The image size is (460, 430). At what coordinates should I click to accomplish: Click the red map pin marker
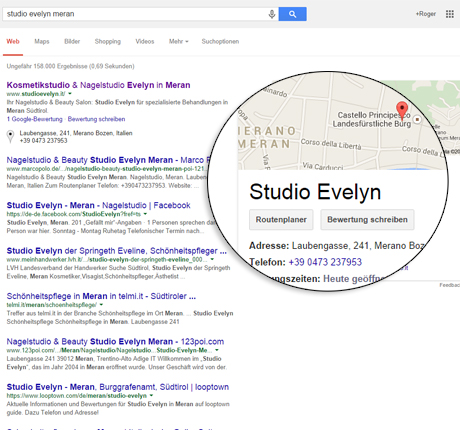(402, 111)
